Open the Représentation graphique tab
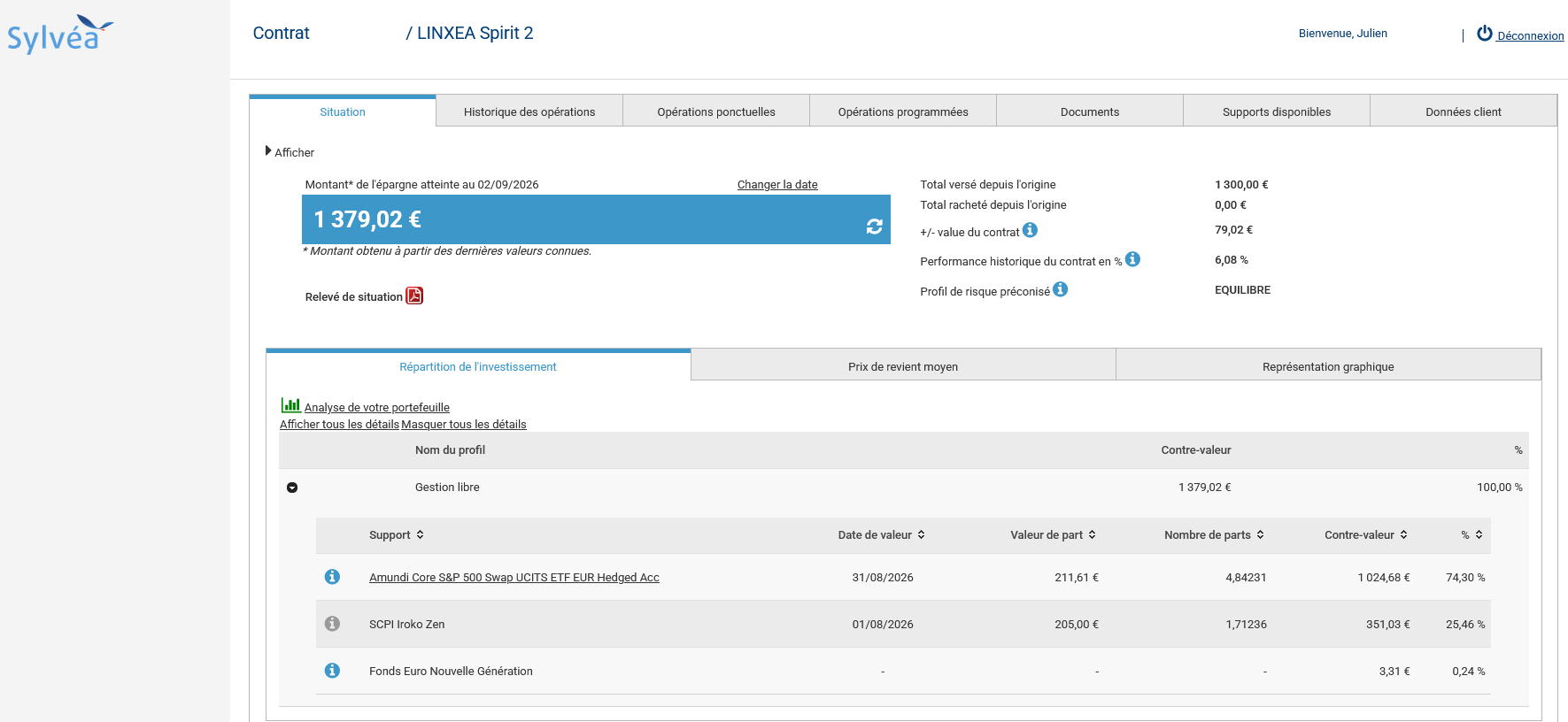 point(1328,366)
